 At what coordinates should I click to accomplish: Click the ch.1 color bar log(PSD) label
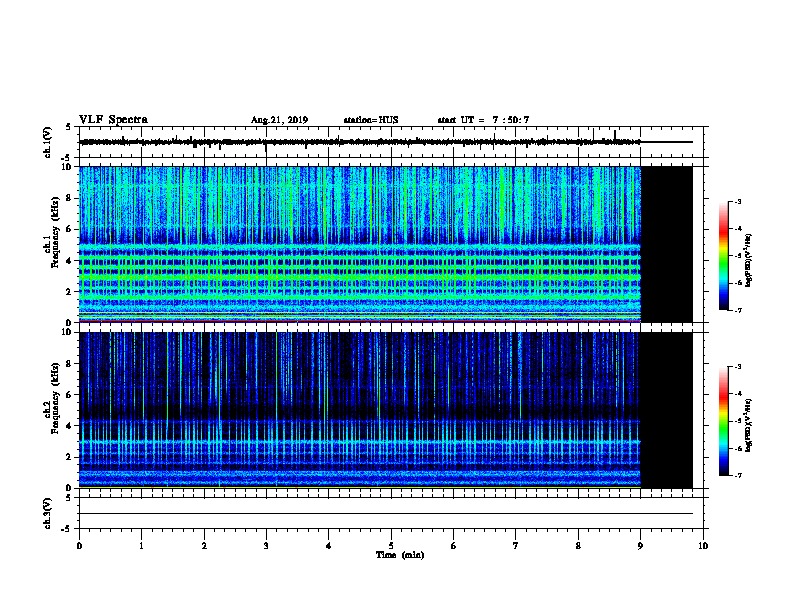748,261
